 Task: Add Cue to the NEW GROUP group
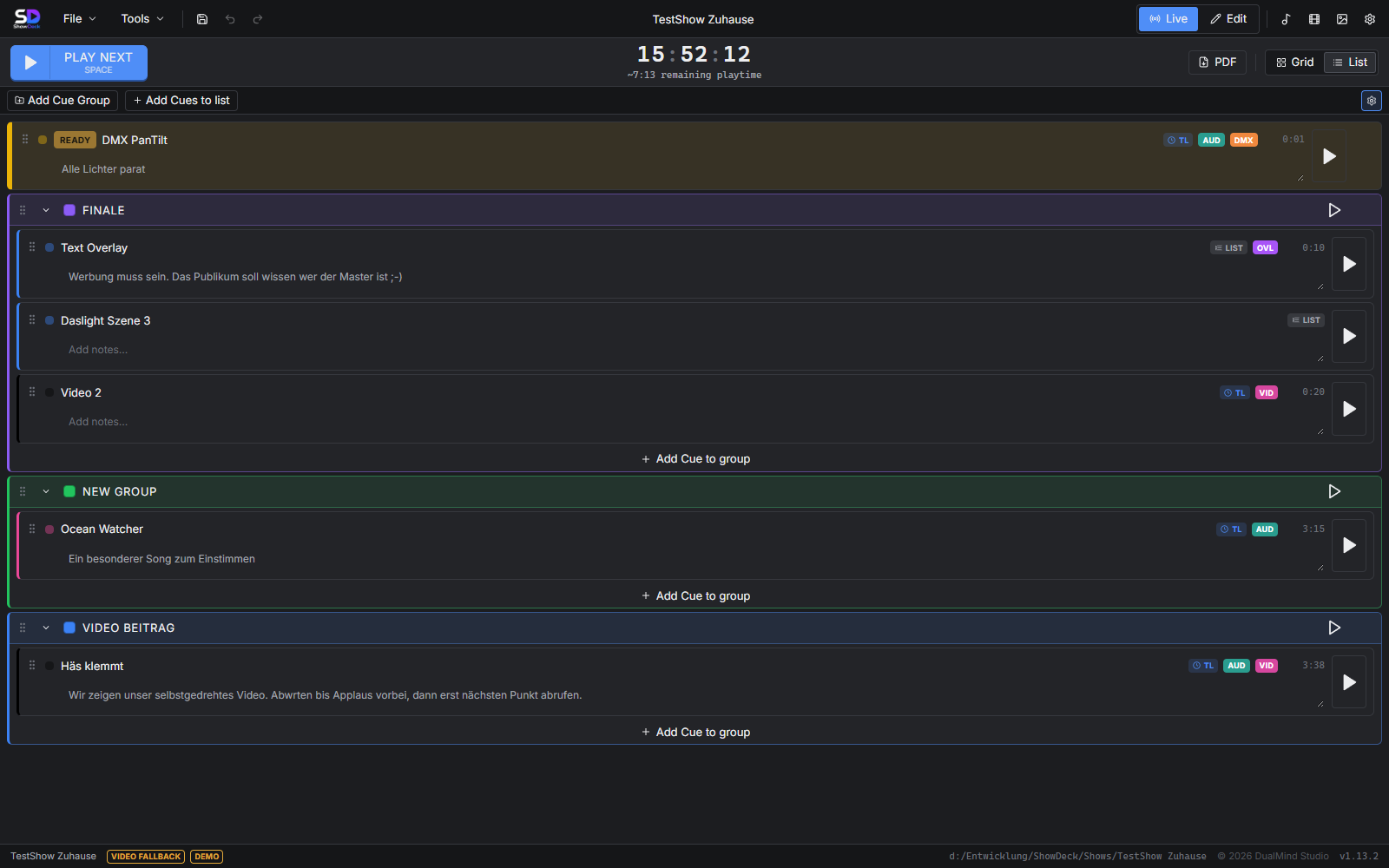(695, 596)
